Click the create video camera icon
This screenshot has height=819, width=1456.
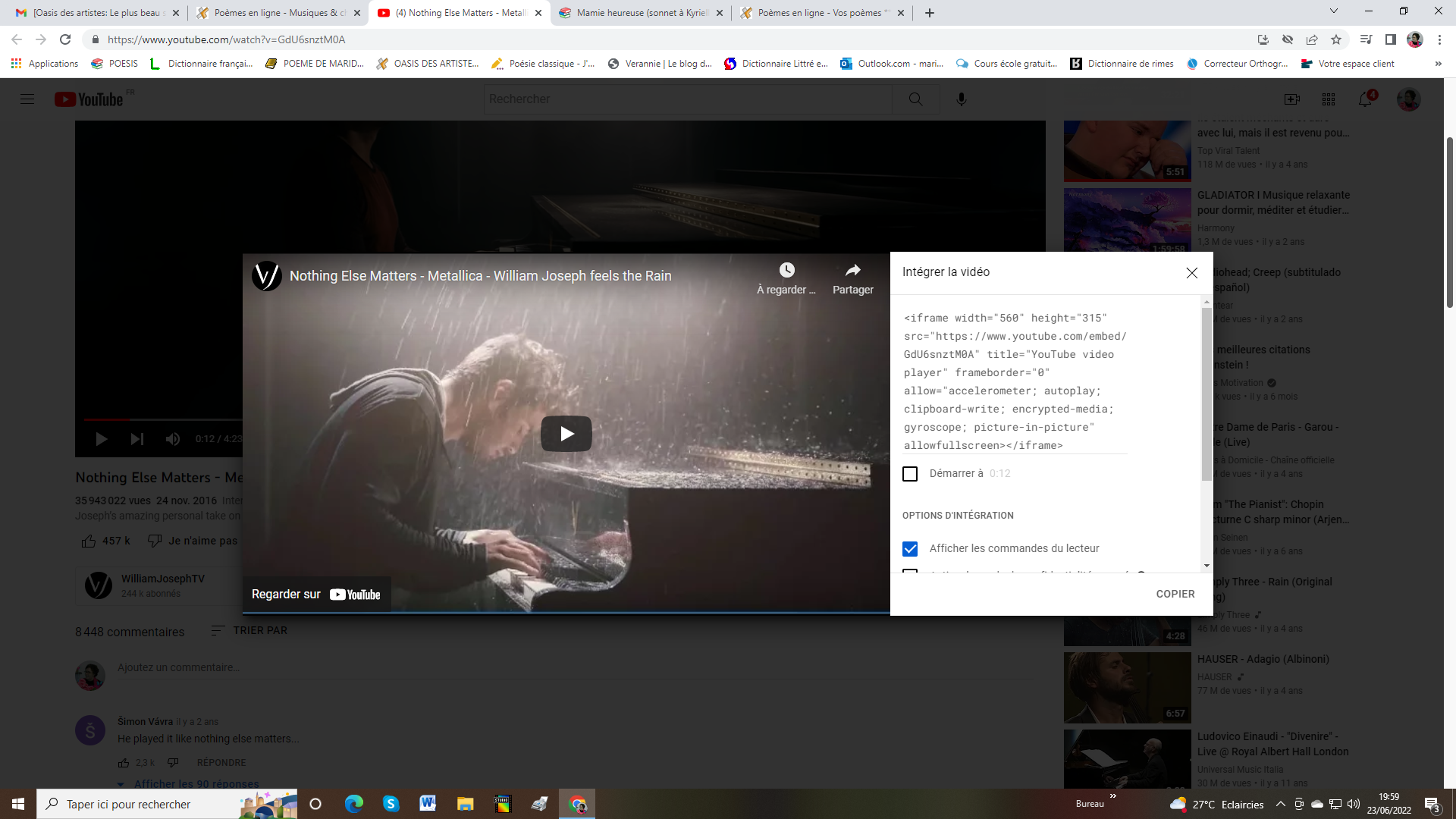1291,99
